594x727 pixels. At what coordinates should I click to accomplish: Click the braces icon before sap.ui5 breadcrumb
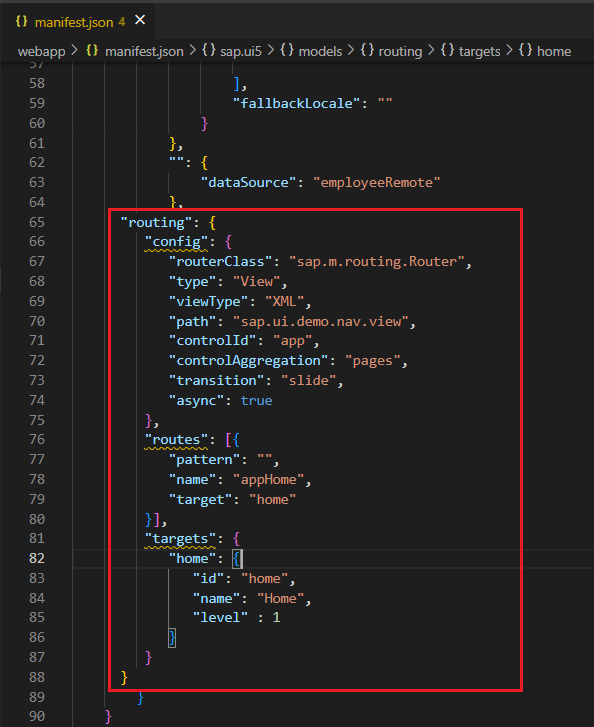click(209, 51)
